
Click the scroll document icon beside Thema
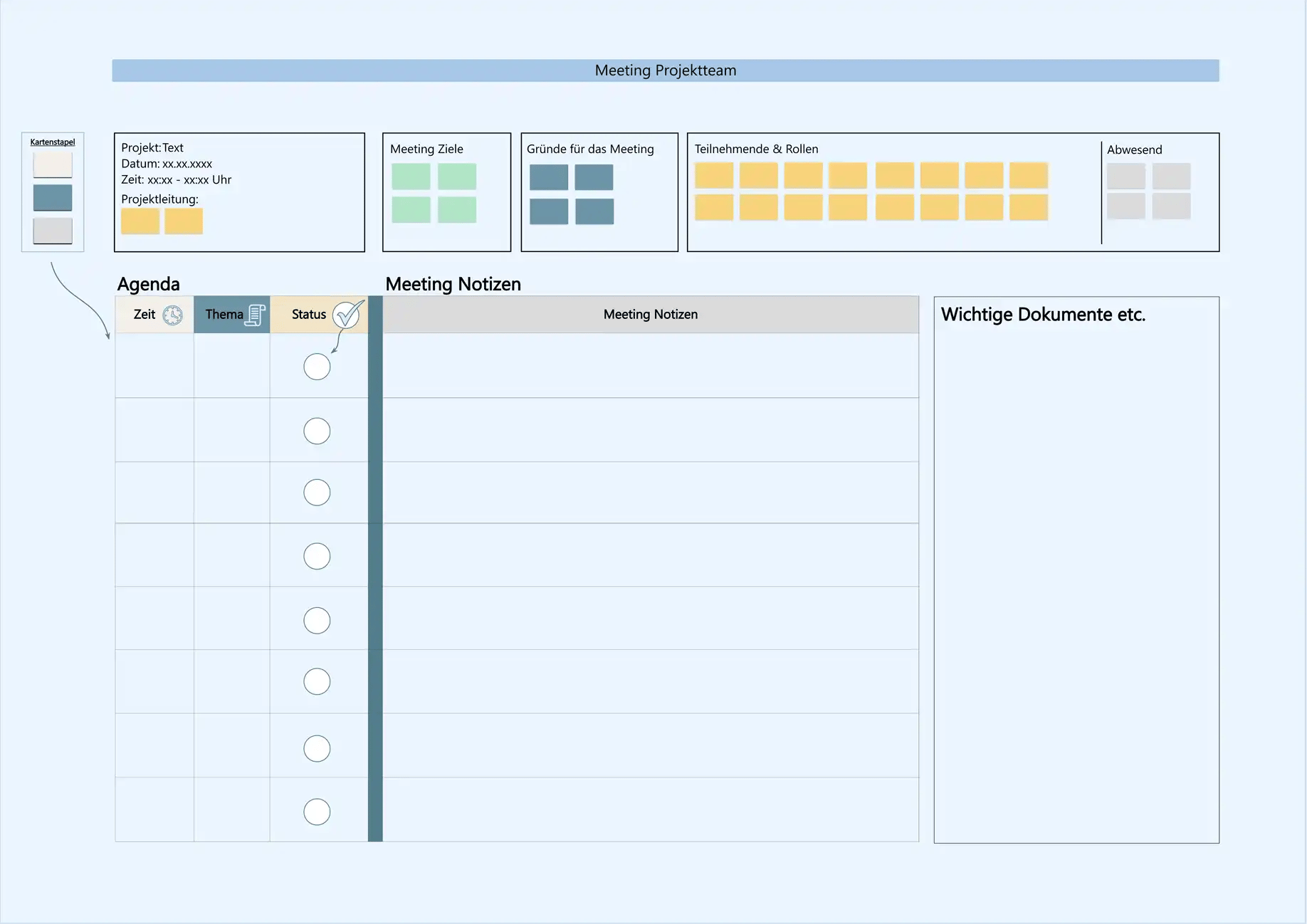click(256, 315)
